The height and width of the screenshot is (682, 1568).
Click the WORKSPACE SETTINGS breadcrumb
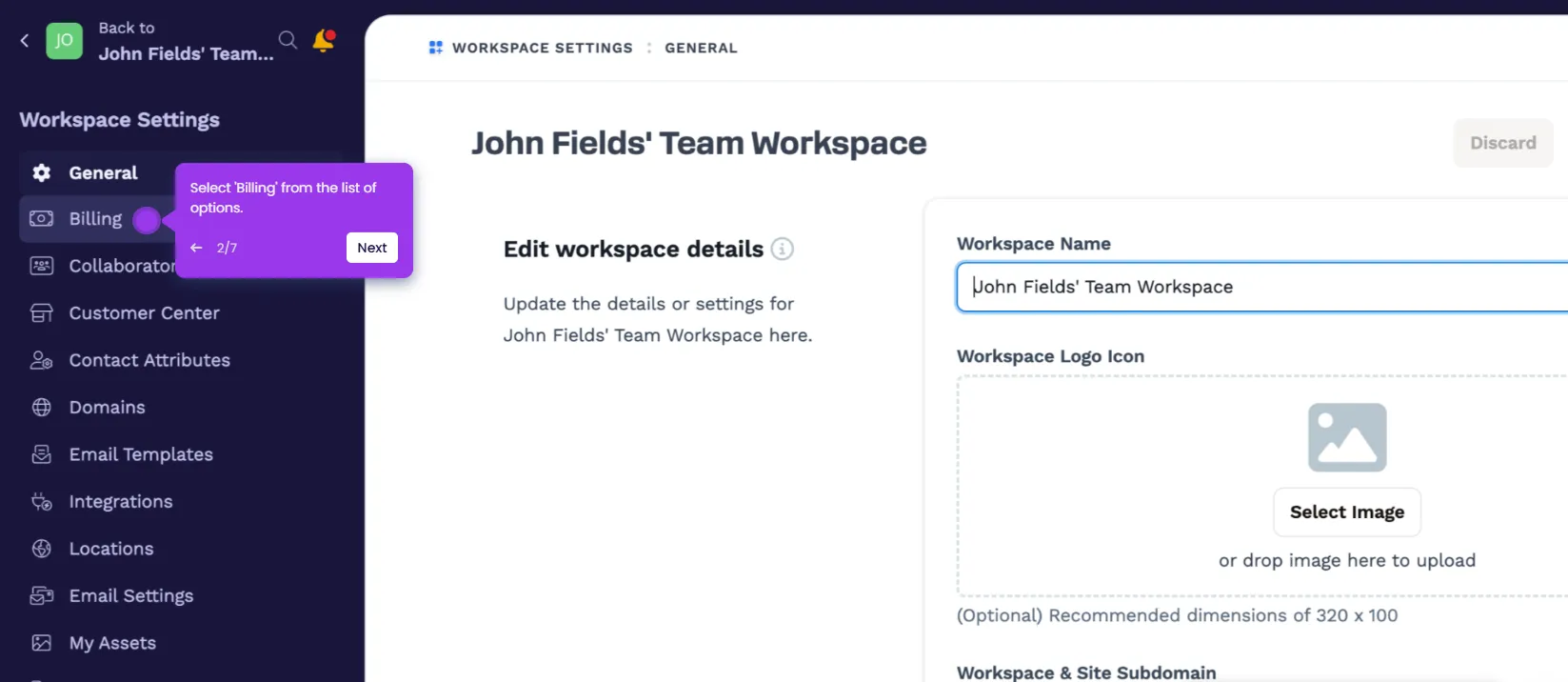543,48
